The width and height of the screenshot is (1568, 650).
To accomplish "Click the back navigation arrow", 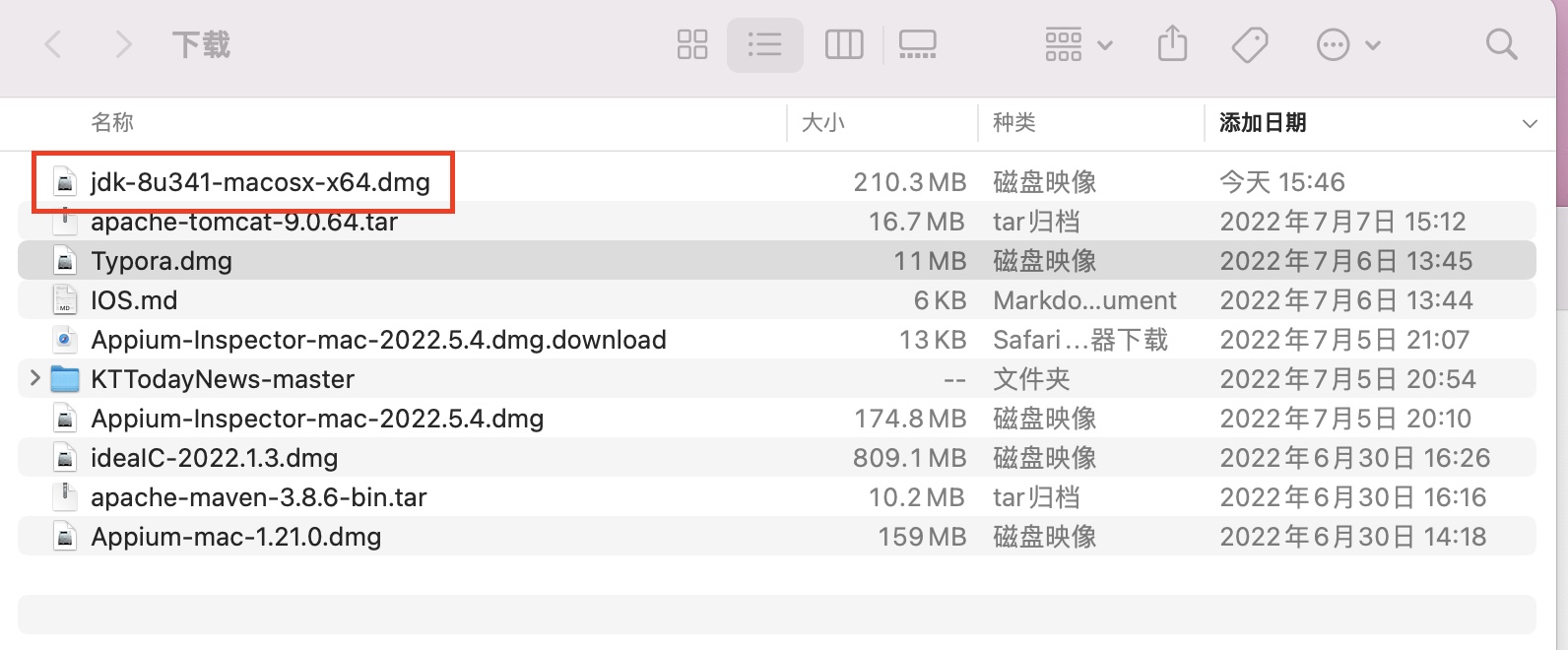I will 54,44.
